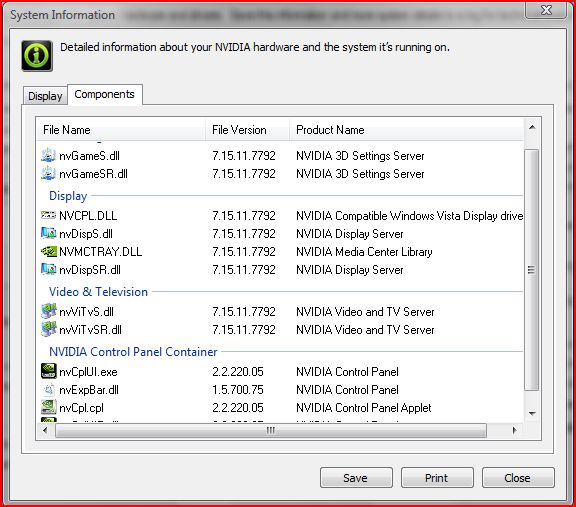Click the vertical scrollbar down arrow

click(x=532, y=414)
